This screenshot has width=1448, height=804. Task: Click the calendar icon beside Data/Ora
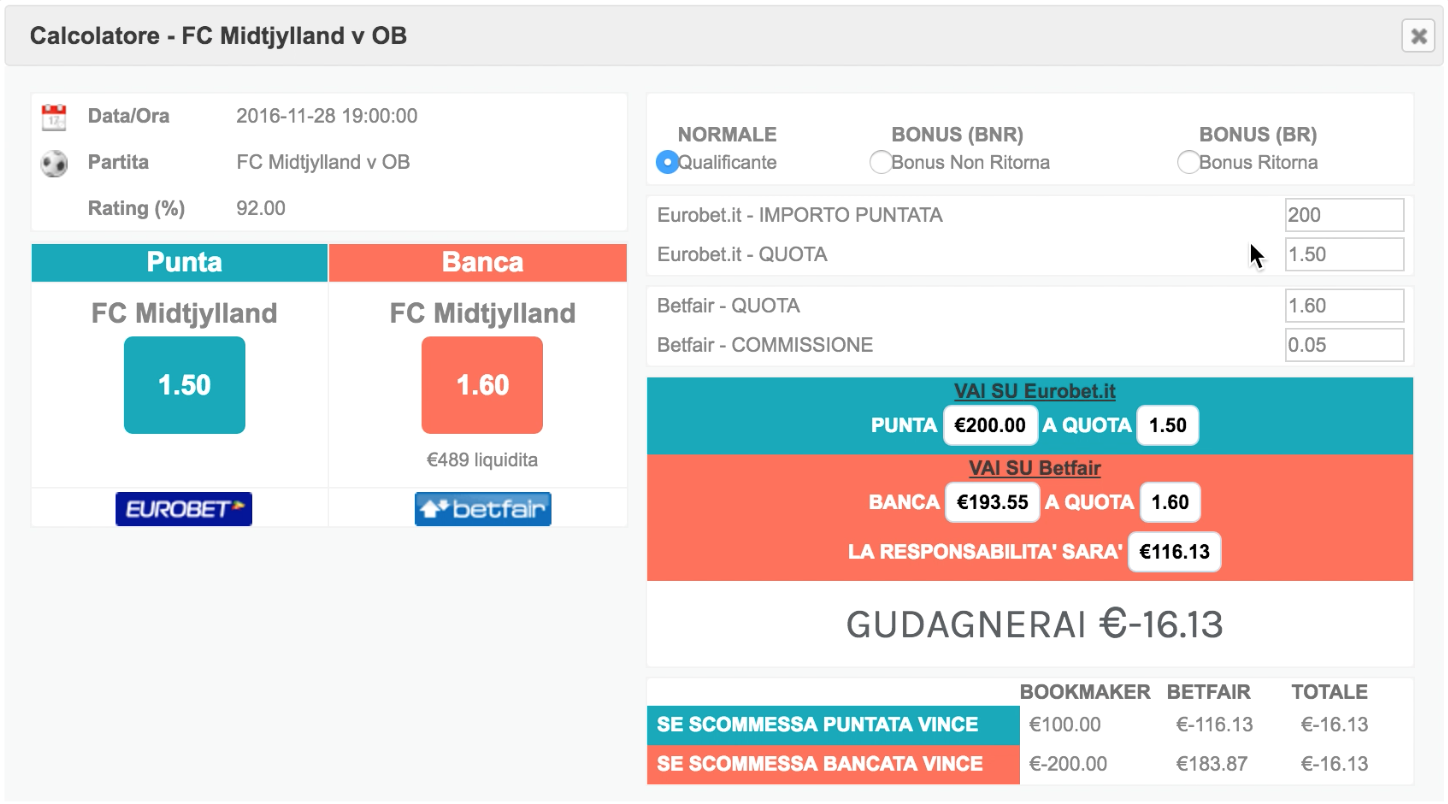[x=54, y=117]
